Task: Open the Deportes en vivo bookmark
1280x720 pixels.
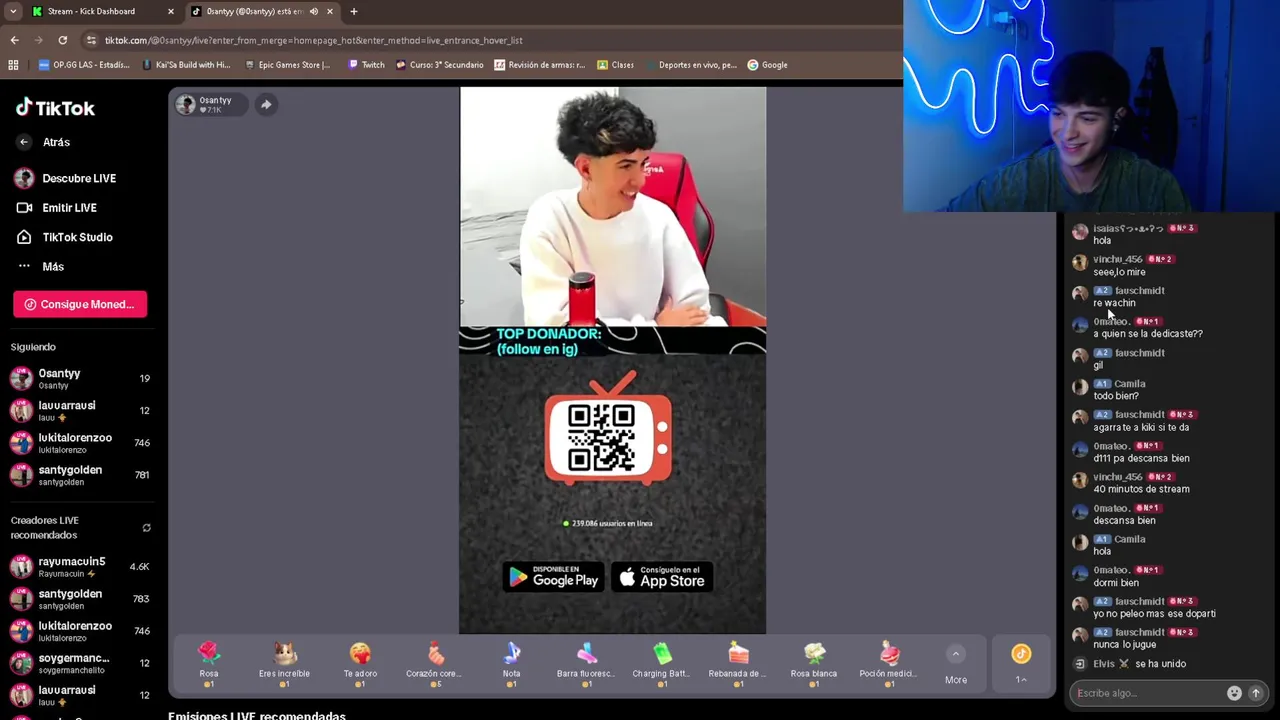Action: (x=690, y=65)
